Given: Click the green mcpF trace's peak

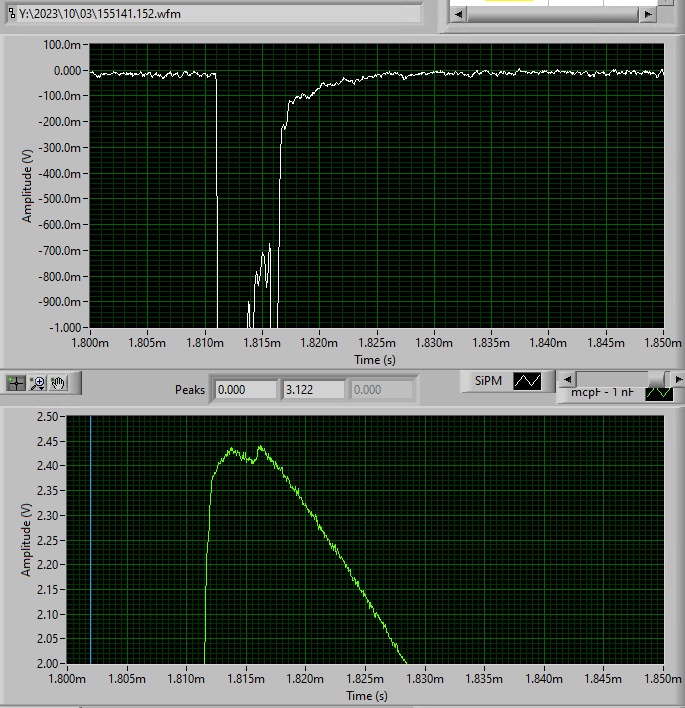Looking at the screenshot, I should point(261,447).
